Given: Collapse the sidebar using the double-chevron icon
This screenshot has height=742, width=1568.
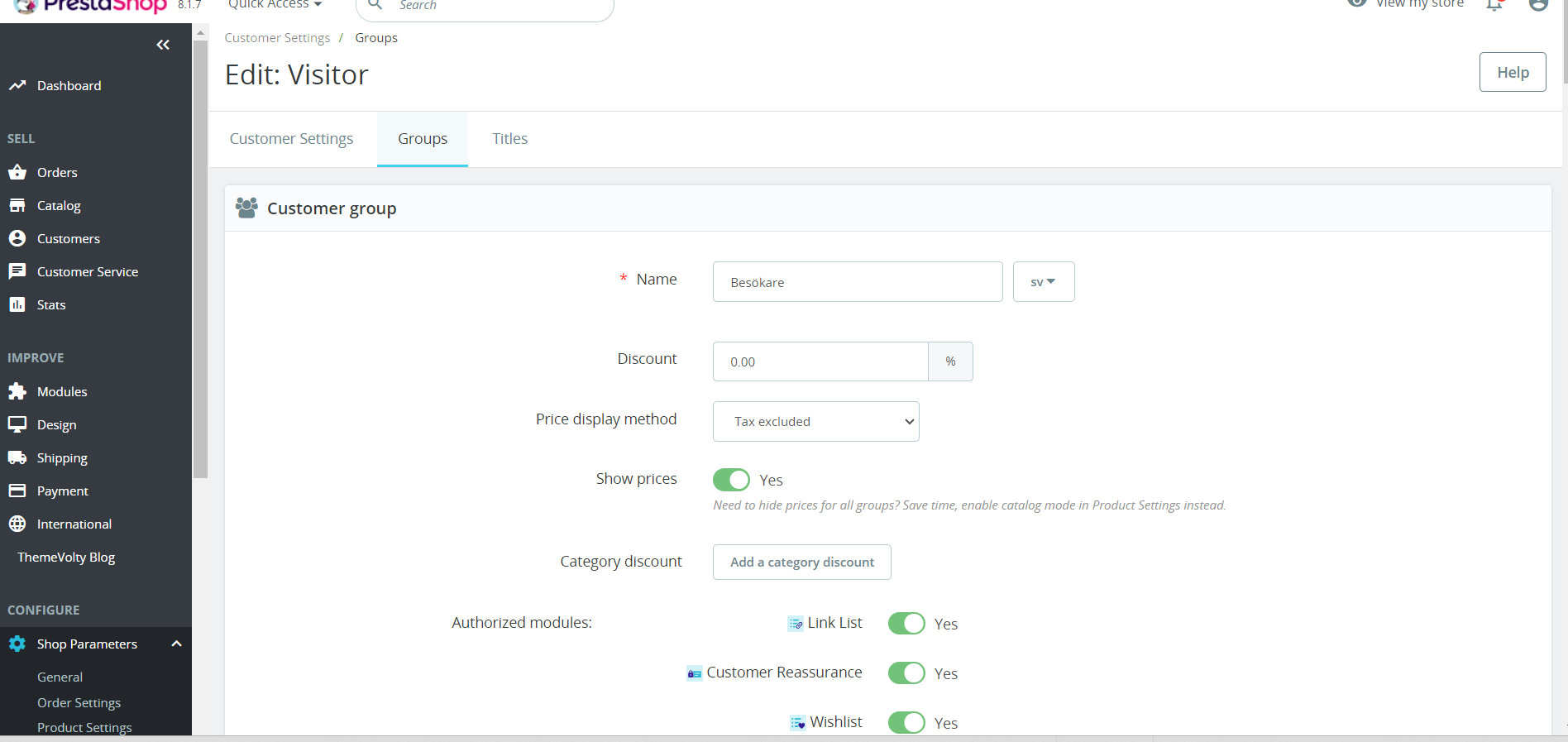Looking at the screenshot, I should coord(163,45).
